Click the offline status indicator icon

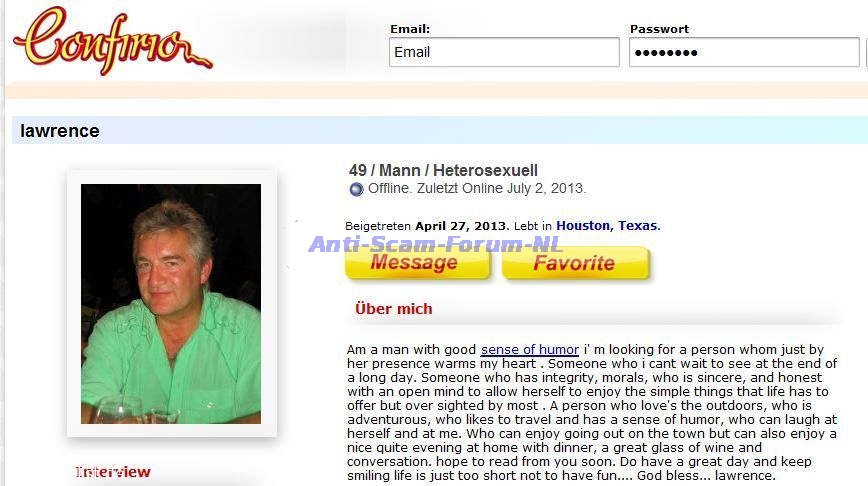356,189
